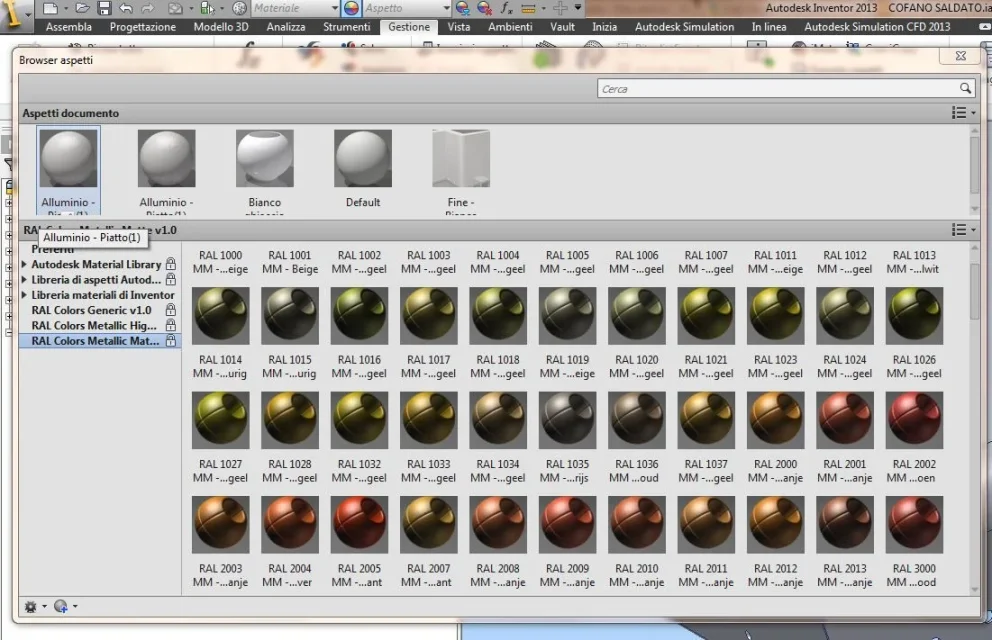The height and width of the screenshot is (640, 992).
Task: Pick RAL 1032 red swatch
Action: pyautogui.click(x=359, y=524)
